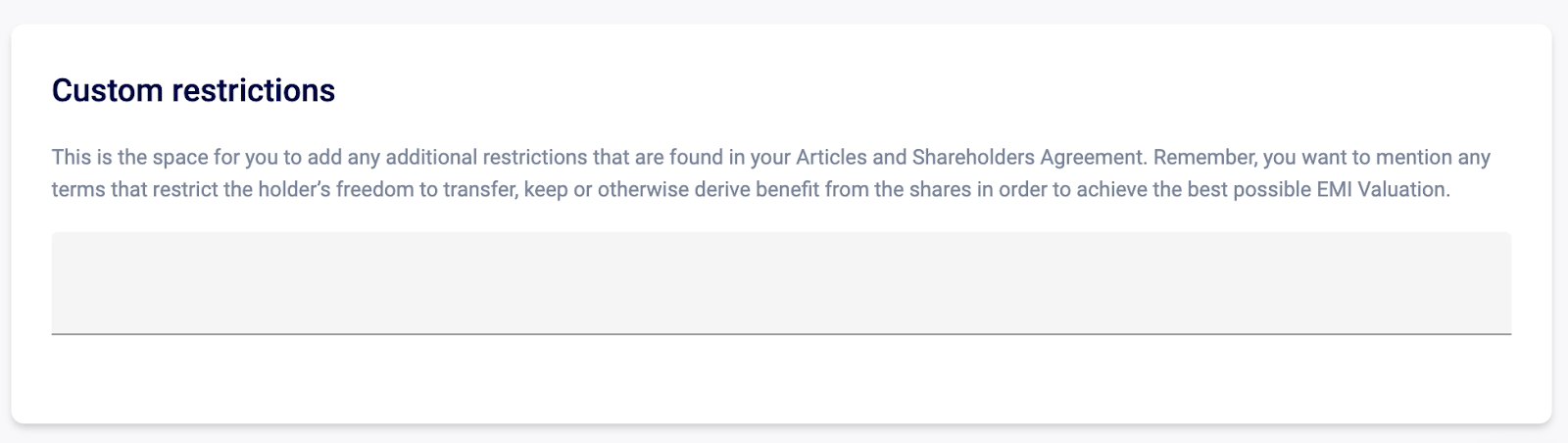Click the phrase "Shareholders Agreement" in the description
Viewport: 1568px width, 443px height.
(1028, 157)
